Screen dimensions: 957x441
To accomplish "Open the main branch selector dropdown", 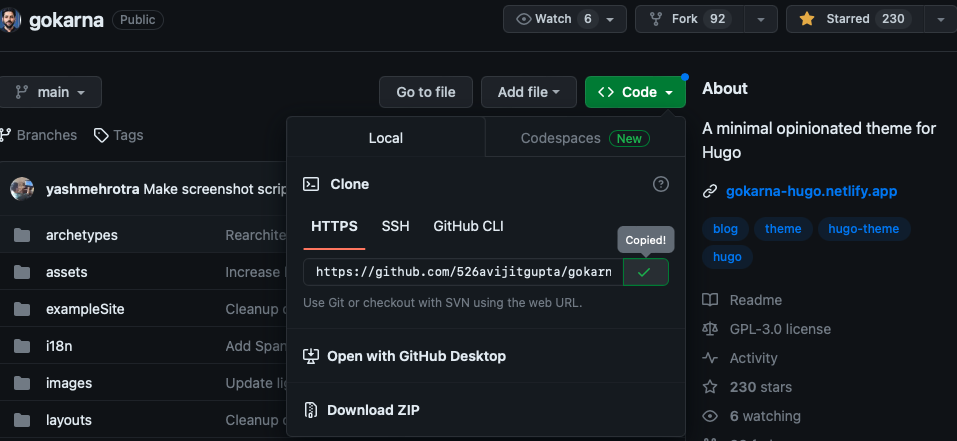I will point(51,92).
